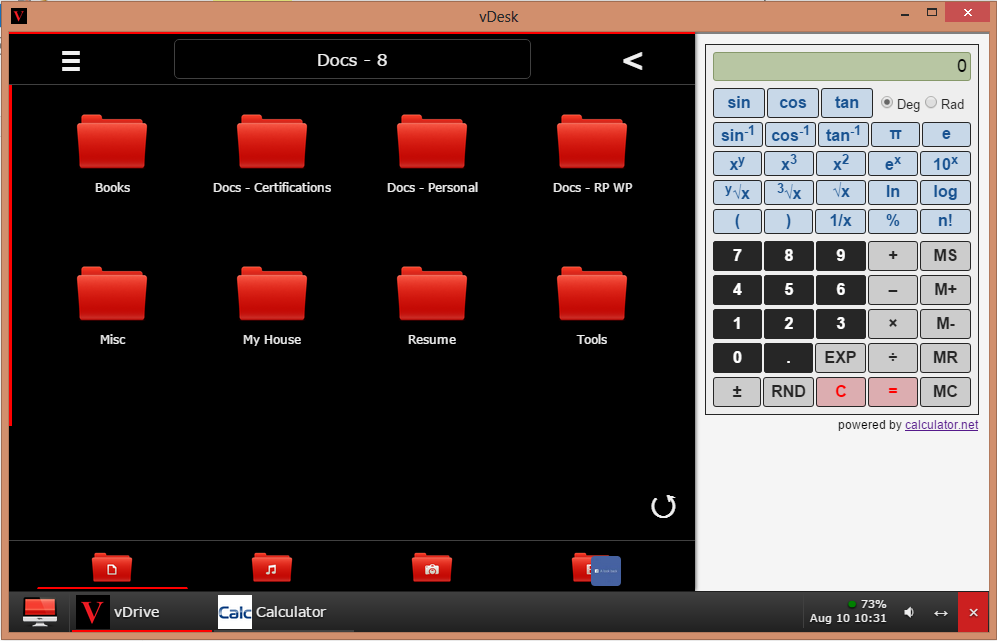This screenshot has height=641, width=997.
Task: Select the Rad radio button
Action: tap(931, 103)
